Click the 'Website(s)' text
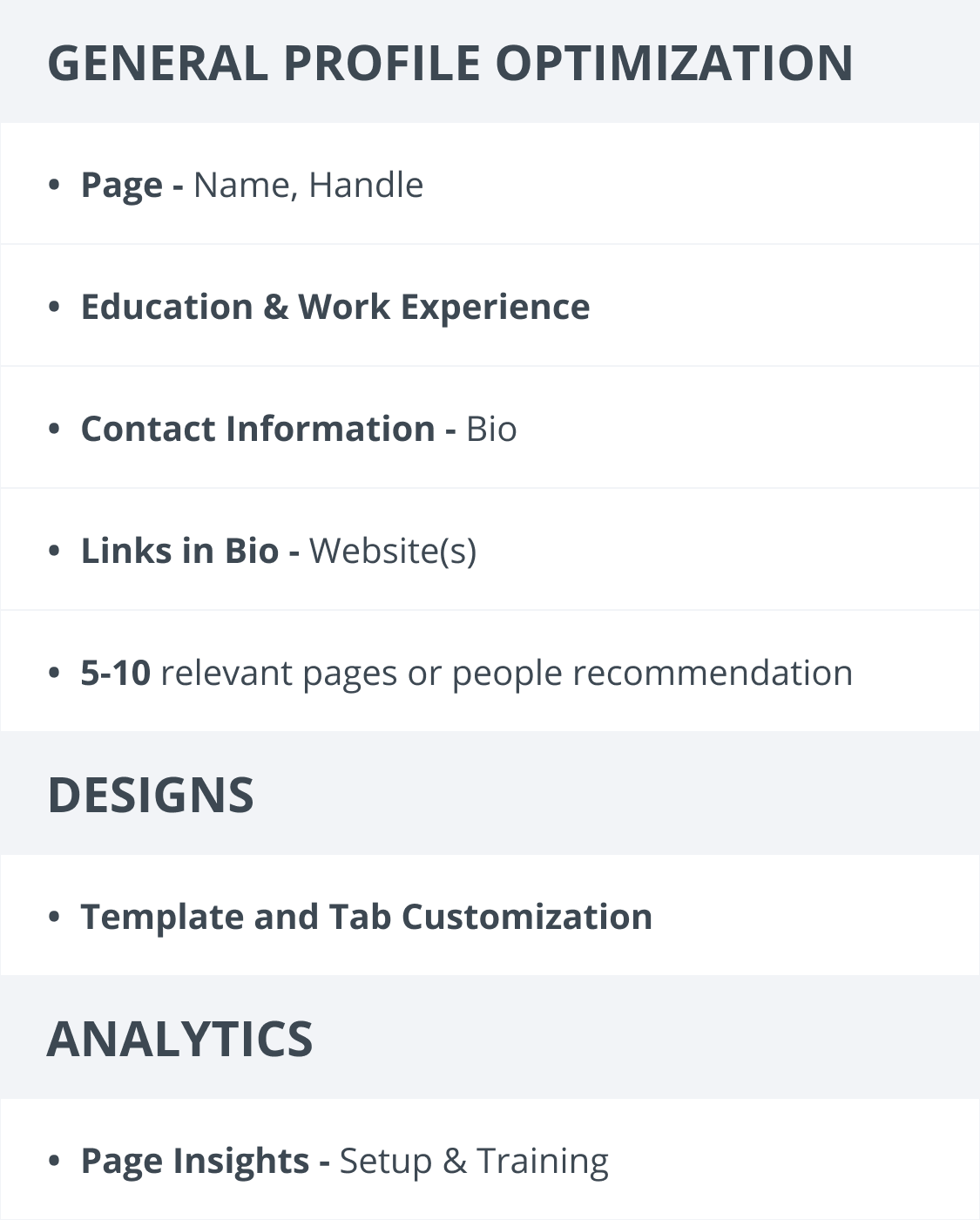 point(393,552)
